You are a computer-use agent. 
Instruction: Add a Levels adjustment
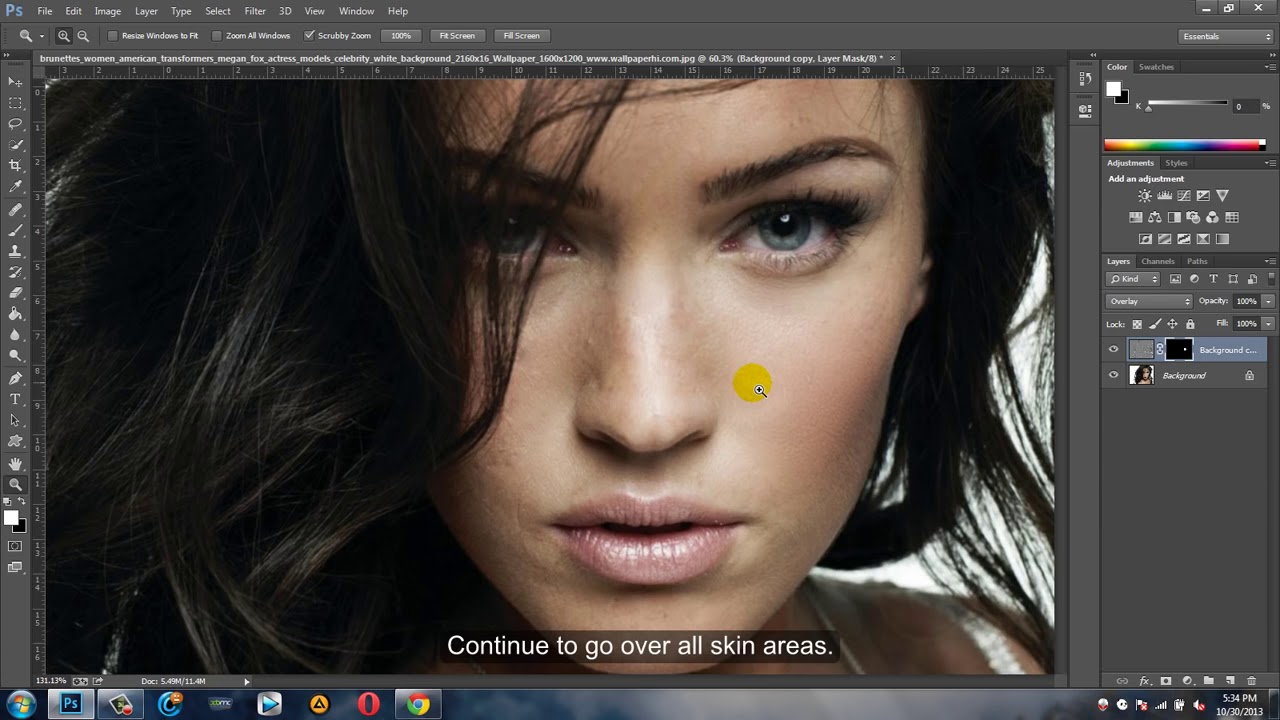(x=1164, y=196)
